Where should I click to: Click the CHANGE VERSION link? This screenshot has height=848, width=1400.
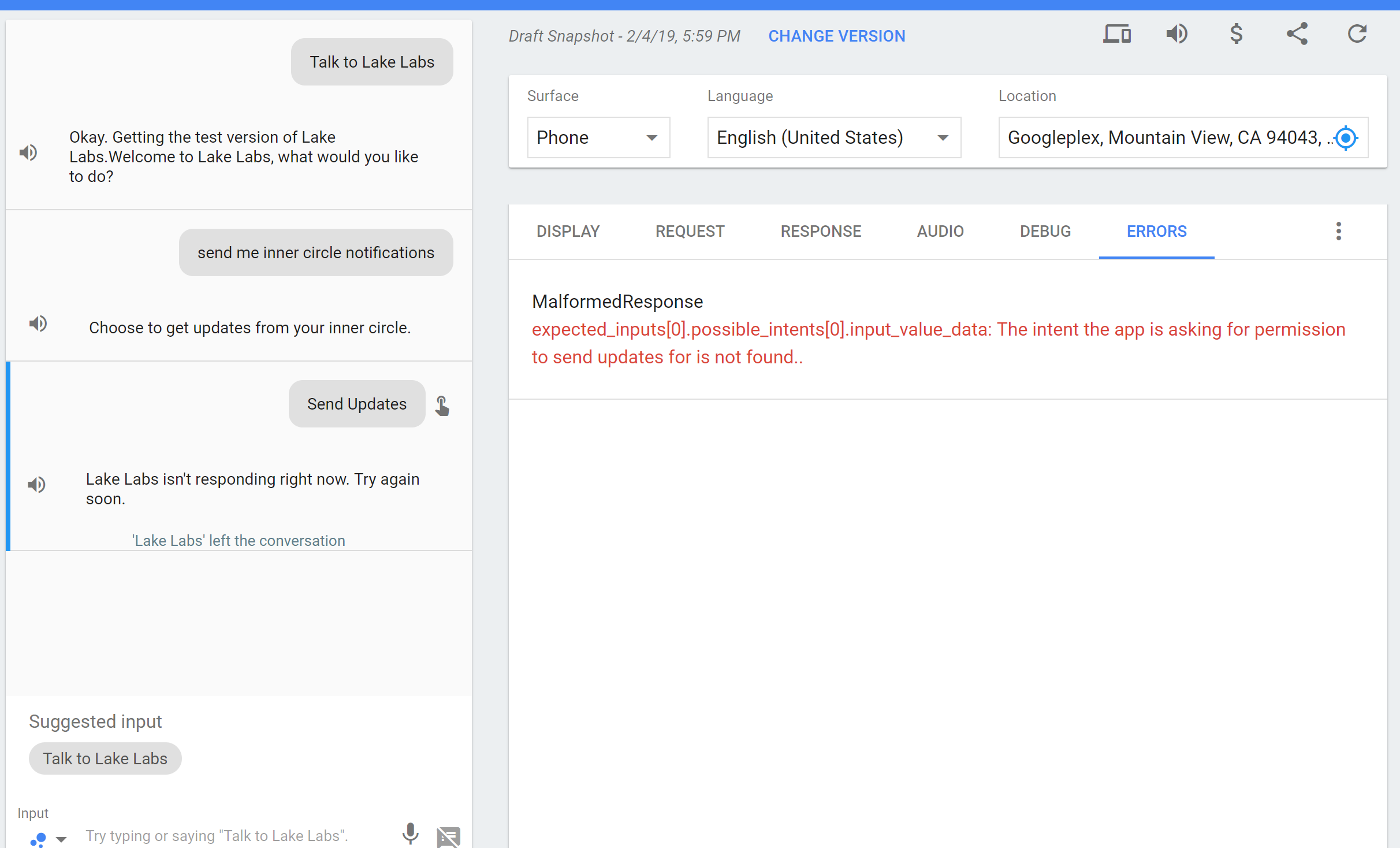pyautogui.click(x=836, y=36)
